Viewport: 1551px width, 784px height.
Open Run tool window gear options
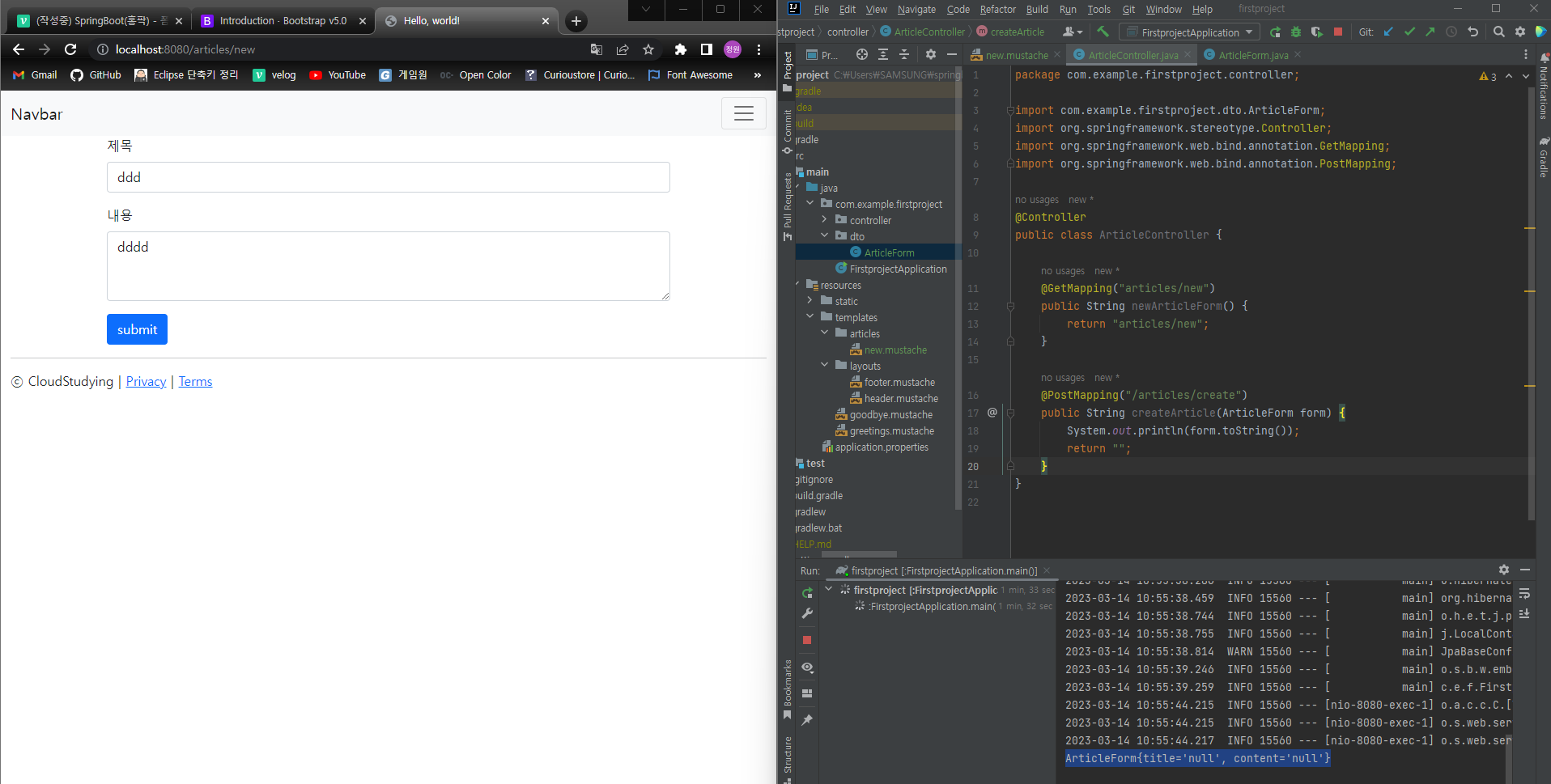1504,570
